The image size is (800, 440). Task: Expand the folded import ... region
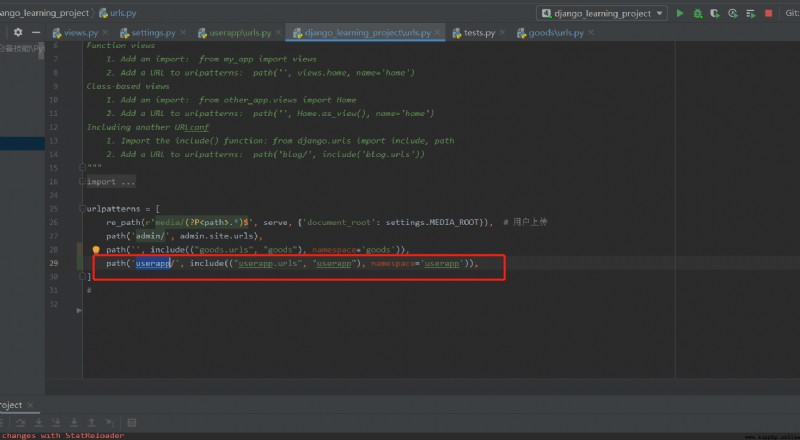pos(111,182)
